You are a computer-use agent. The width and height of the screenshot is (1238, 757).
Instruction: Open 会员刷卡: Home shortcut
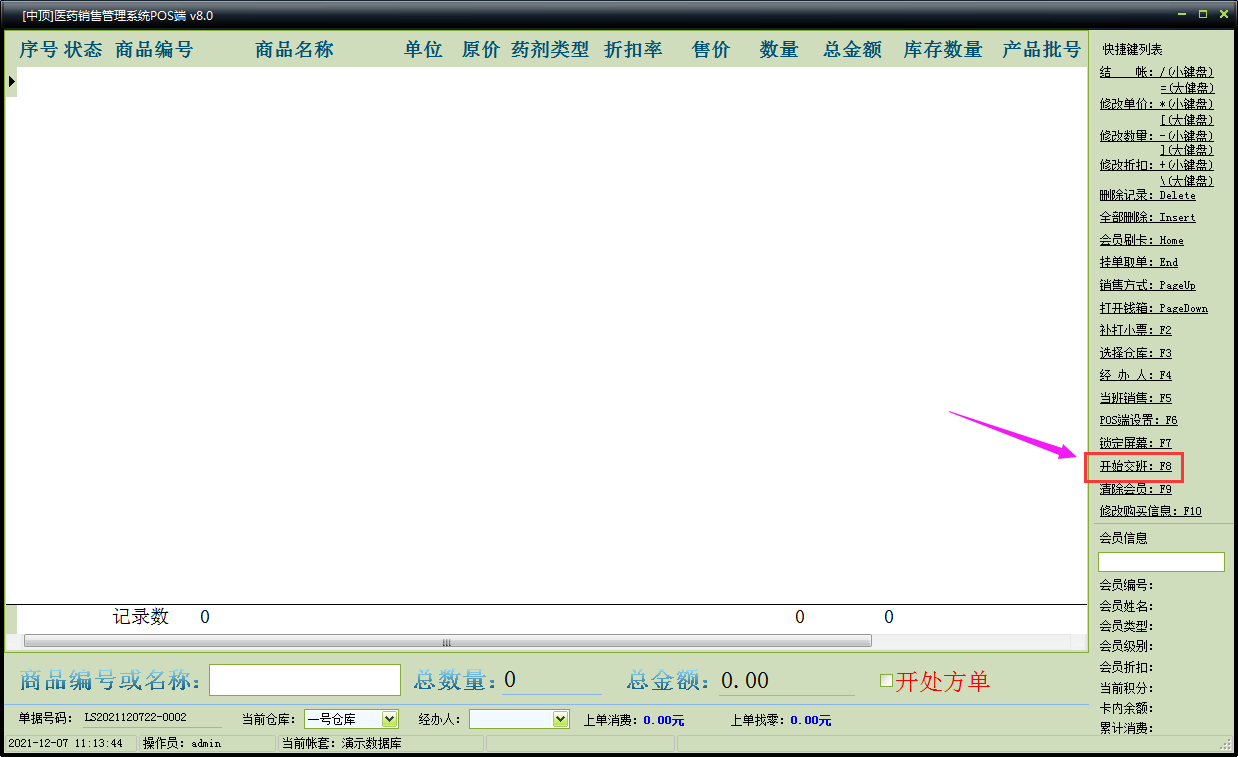point(1141,240)
